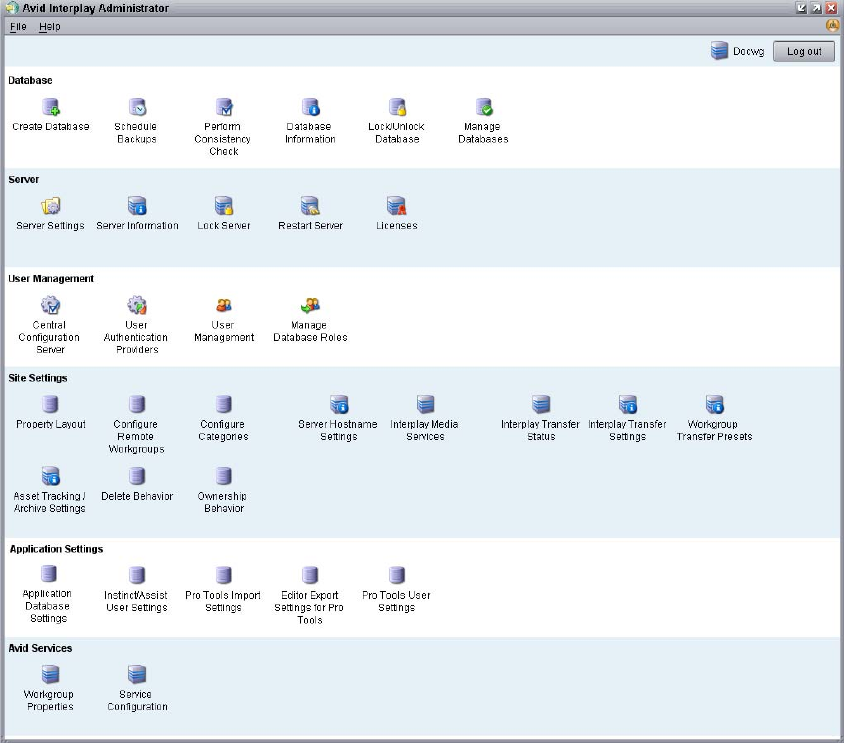This screenshot has height=743, width=844.
Task: Open Pro Tools User Settings
Action: [x=397, y=575]
